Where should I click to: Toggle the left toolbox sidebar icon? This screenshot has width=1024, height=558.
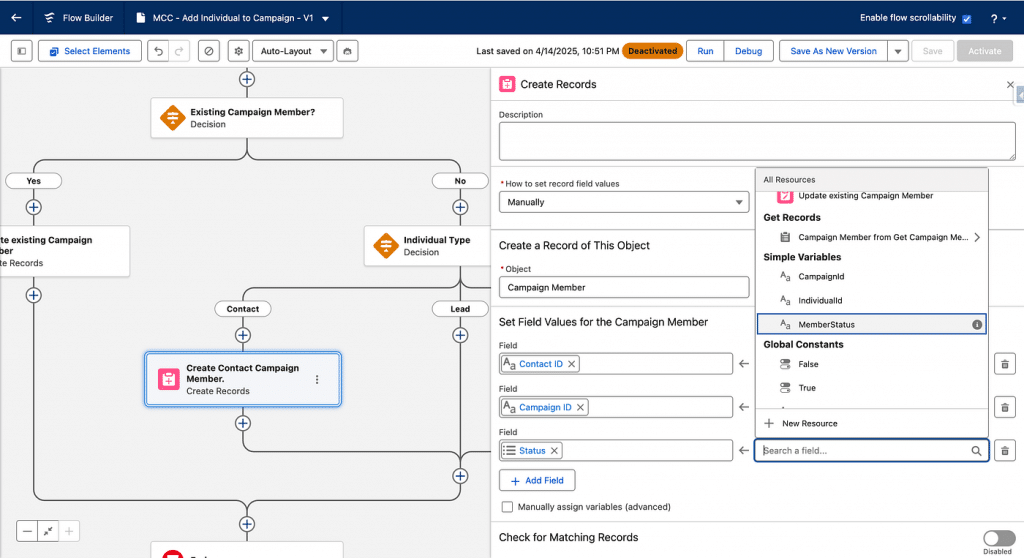tap(23, 51)
